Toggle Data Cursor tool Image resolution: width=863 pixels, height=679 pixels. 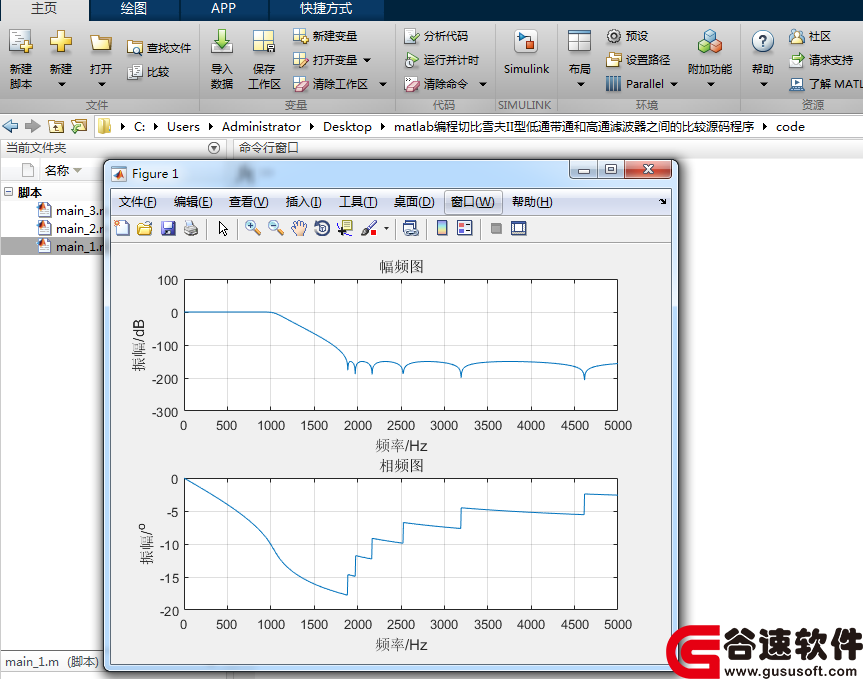click(345, 228)
